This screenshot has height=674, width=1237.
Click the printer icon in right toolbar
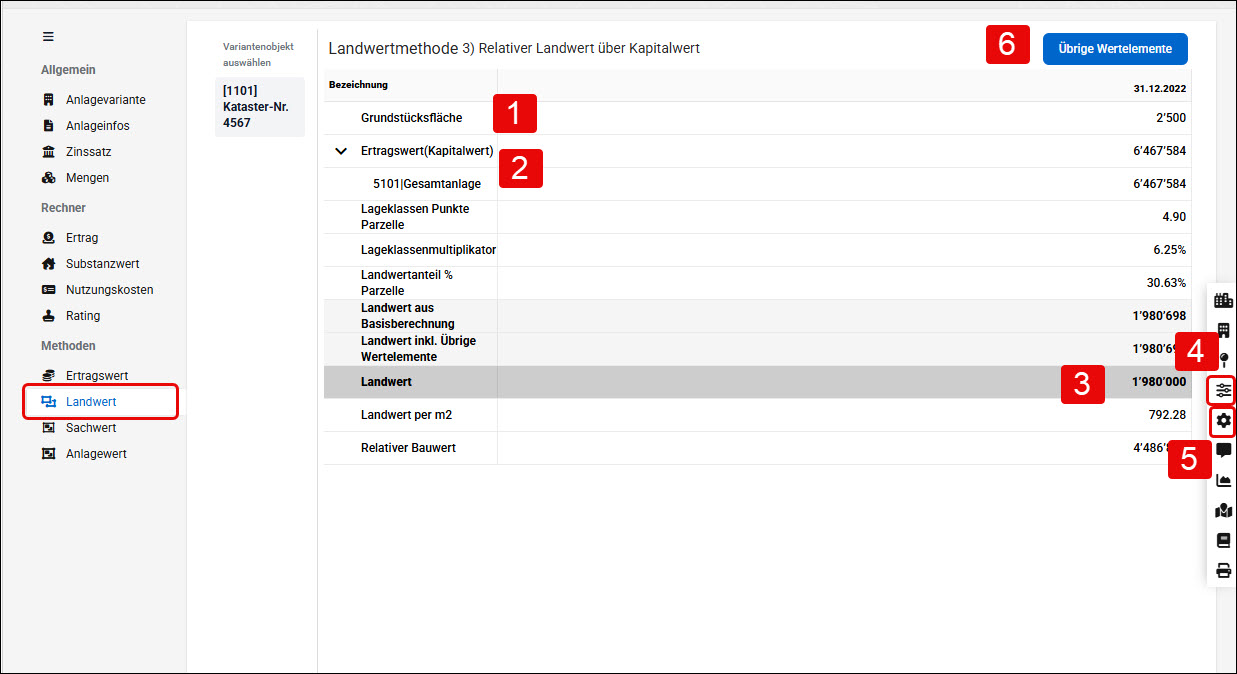point(1223,571)
